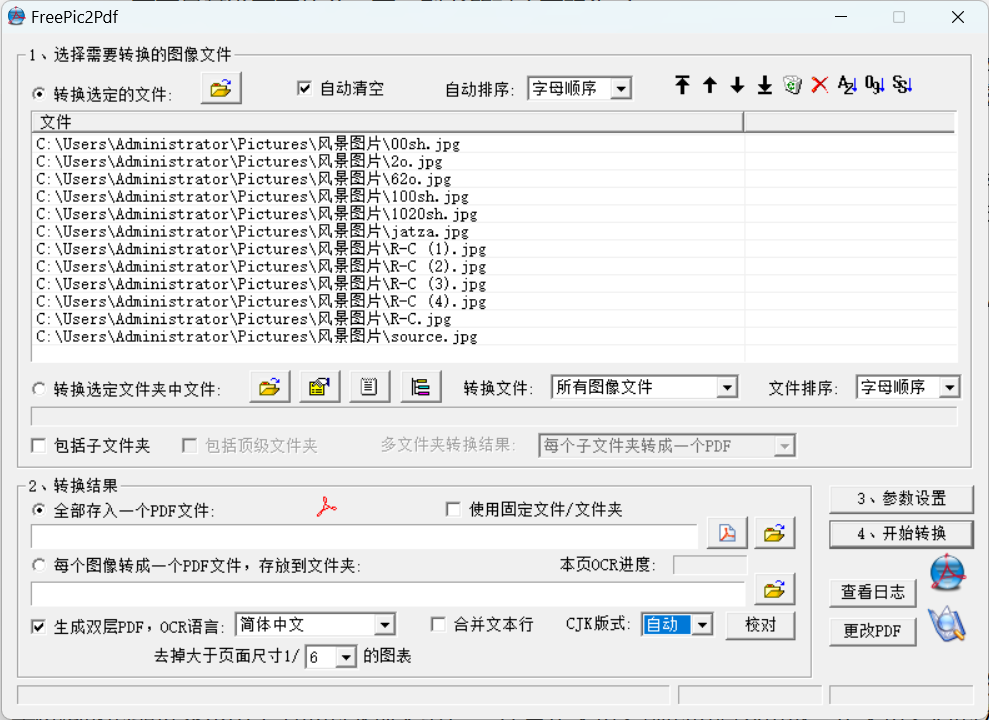The image size is (989, 720).
Task: Toggle the 生成双层PDF checkbox
Action: 39,626
